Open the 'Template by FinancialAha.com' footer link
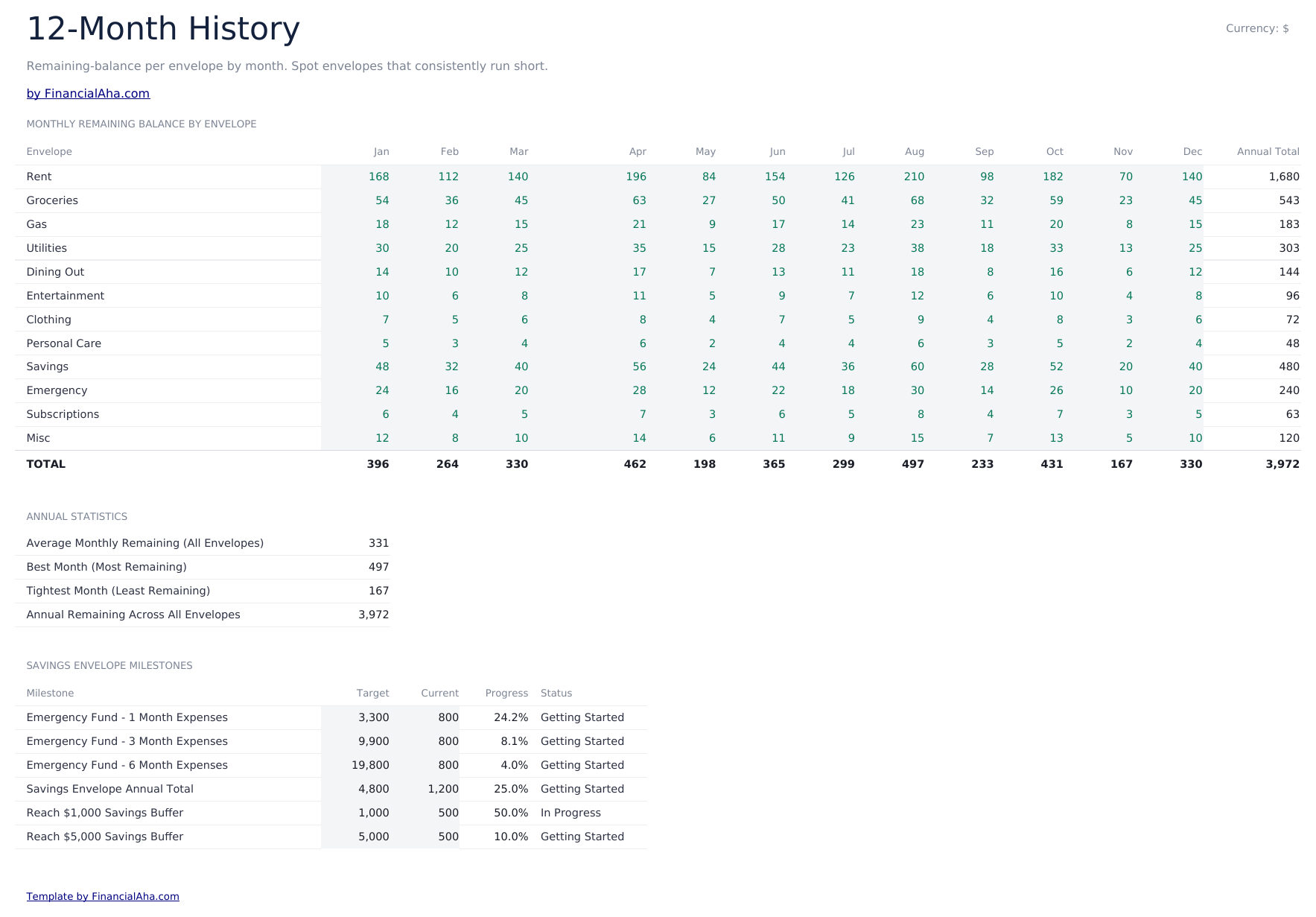The image size is (1316, 917). click(x=103, y=896)
